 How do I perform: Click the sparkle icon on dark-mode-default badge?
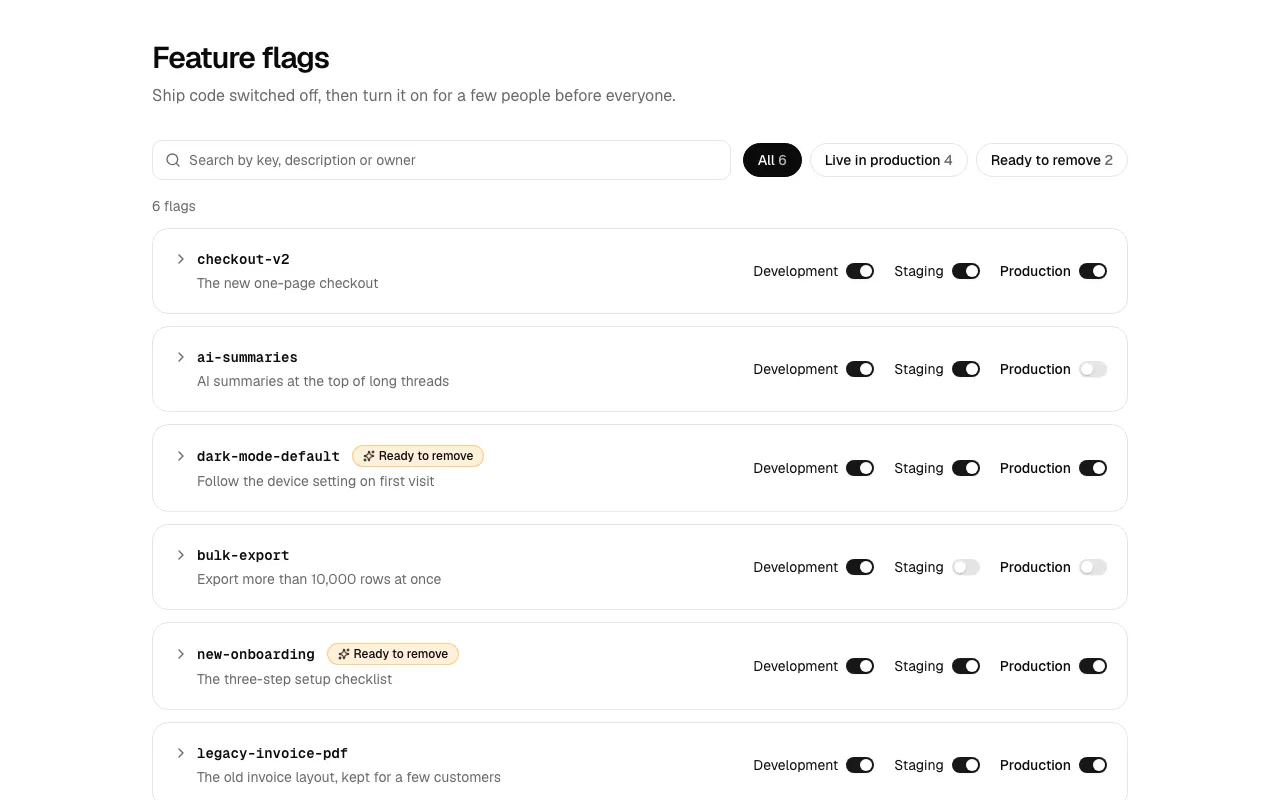tap(369, 456)
